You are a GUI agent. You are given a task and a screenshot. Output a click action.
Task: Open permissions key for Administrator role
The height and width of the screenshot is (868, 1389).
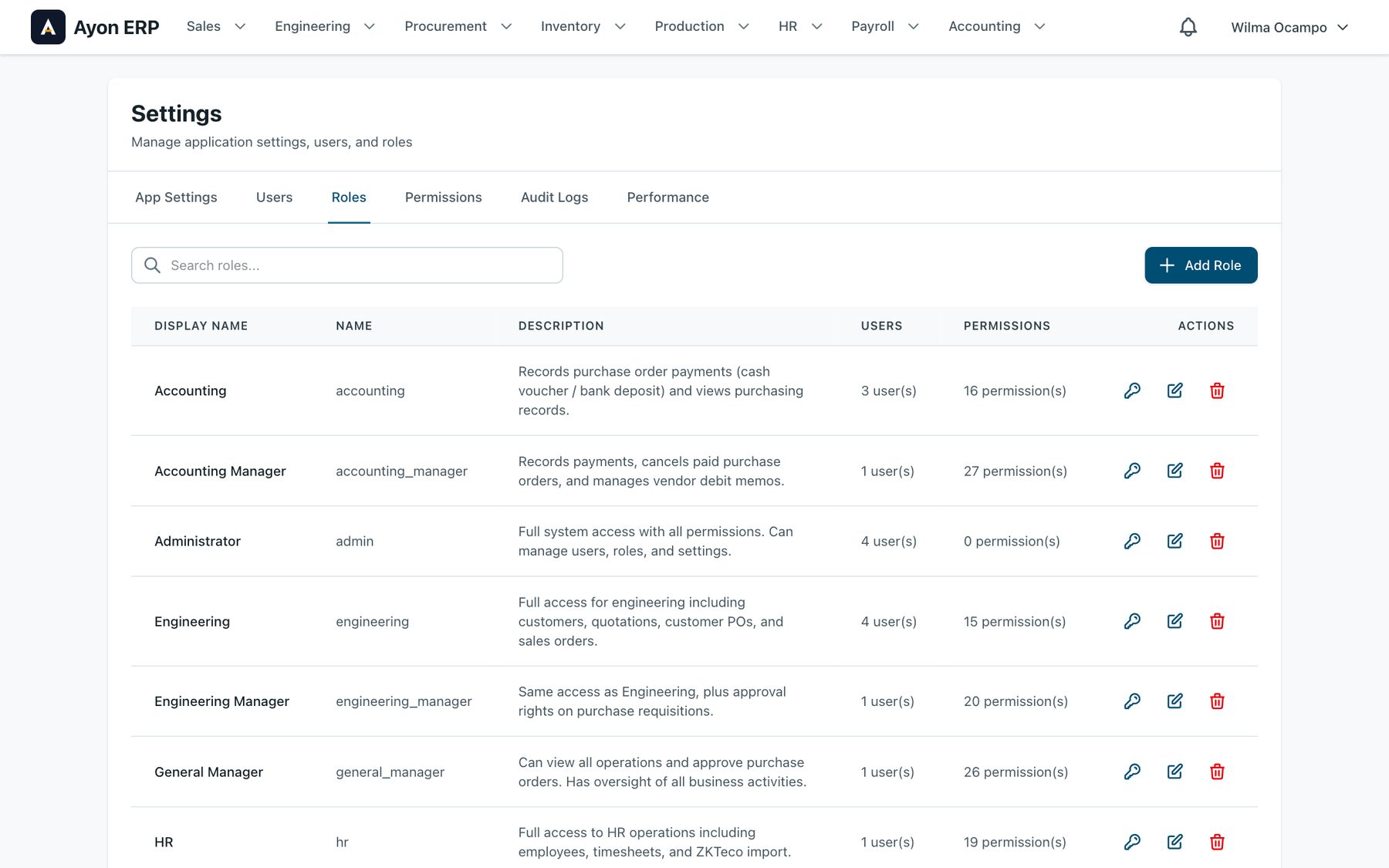click(x=1132, y=541)
